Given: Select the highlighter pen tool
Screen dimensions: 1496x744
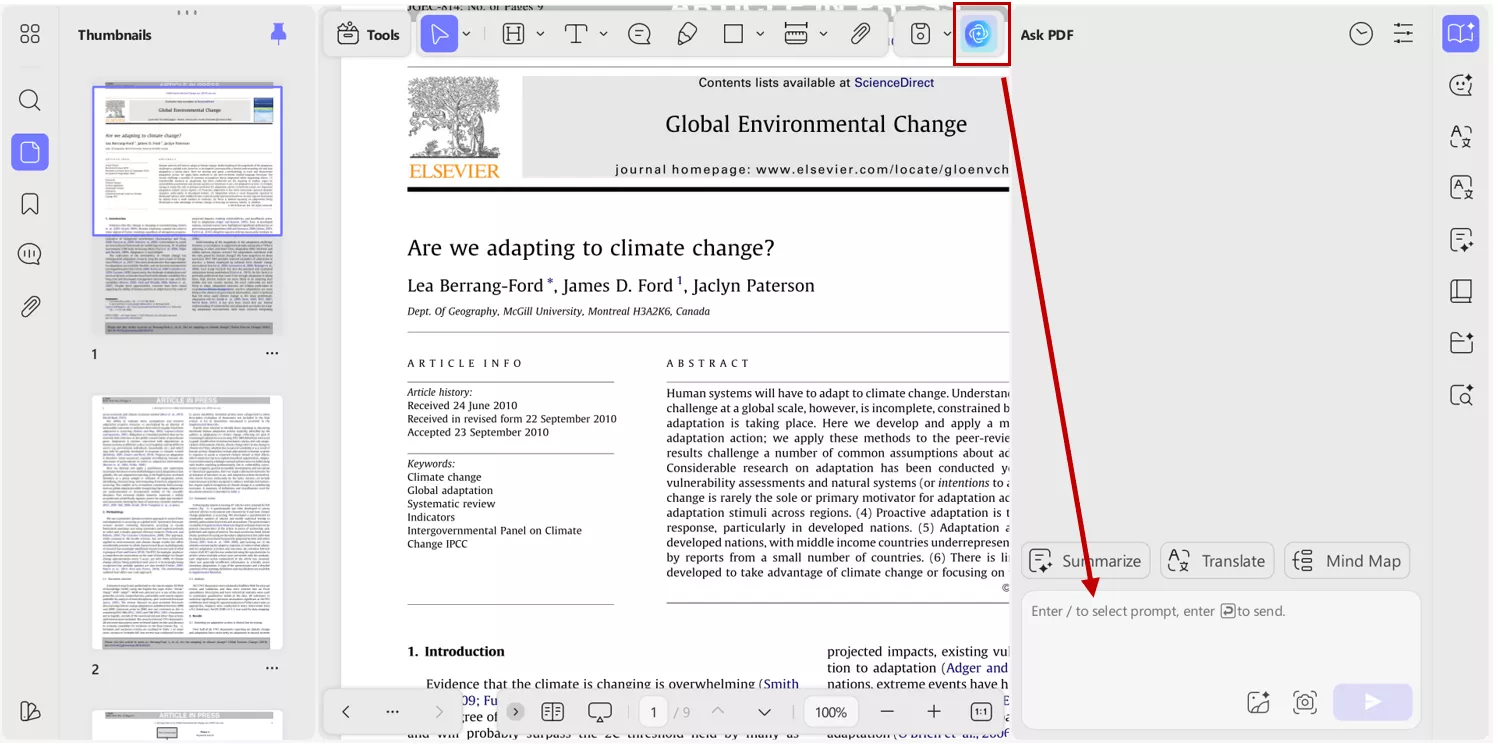Looking at the screenshot, I should (687, 35).
